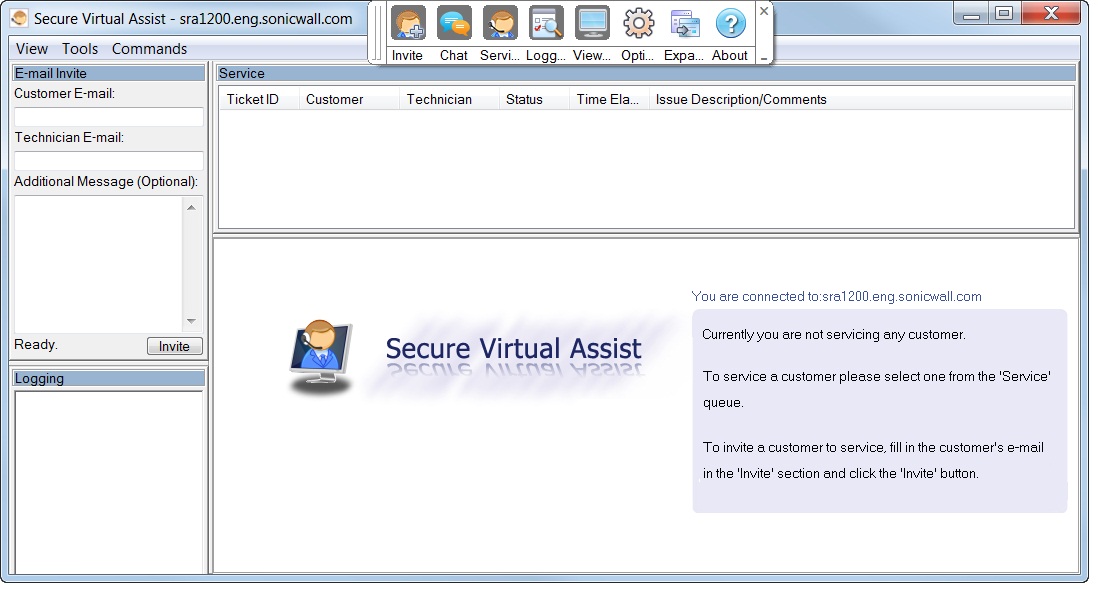
Task: Minimize the Secure Virtual Assist window
Action: tap(971, 14)
